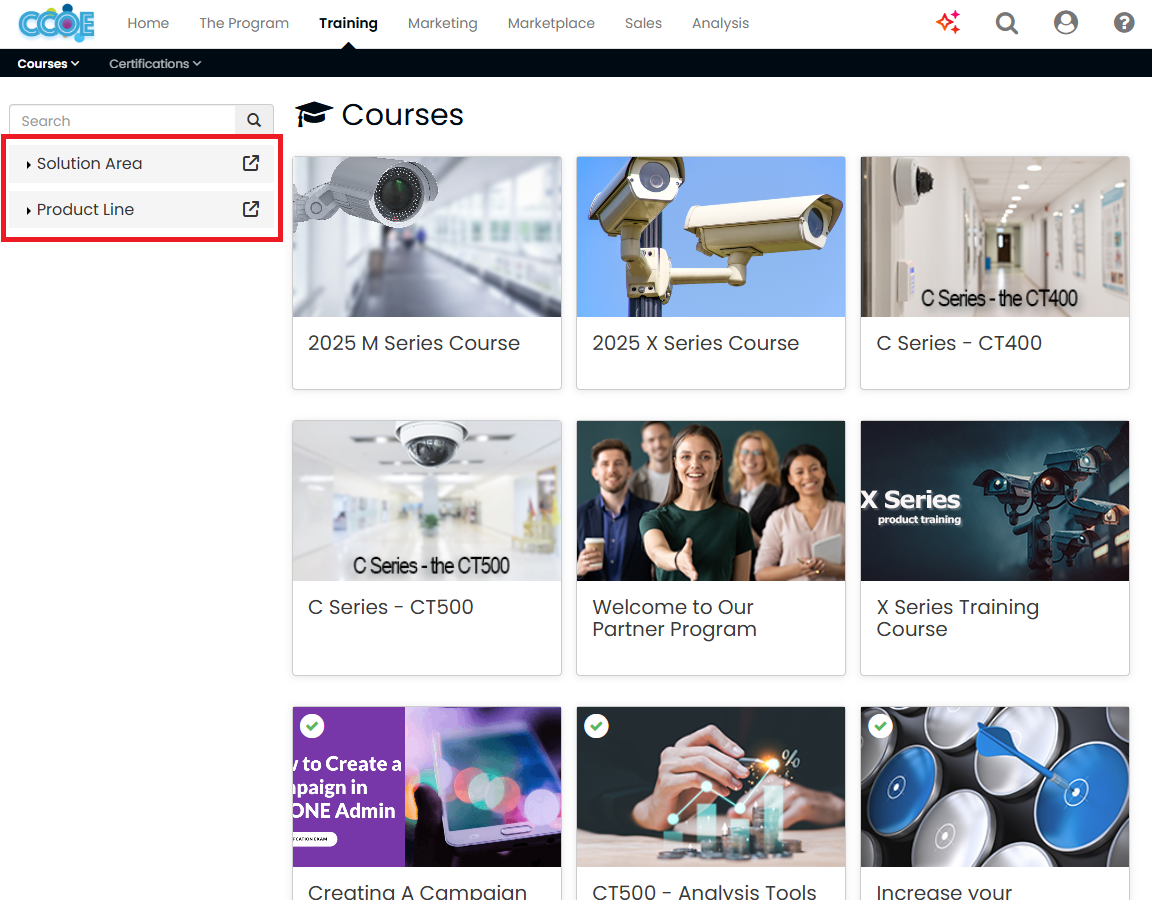This screenshot has width=1152, height=900.
Task: Click the checkmark badge on Increase your course tile
Action: point(880,726)
